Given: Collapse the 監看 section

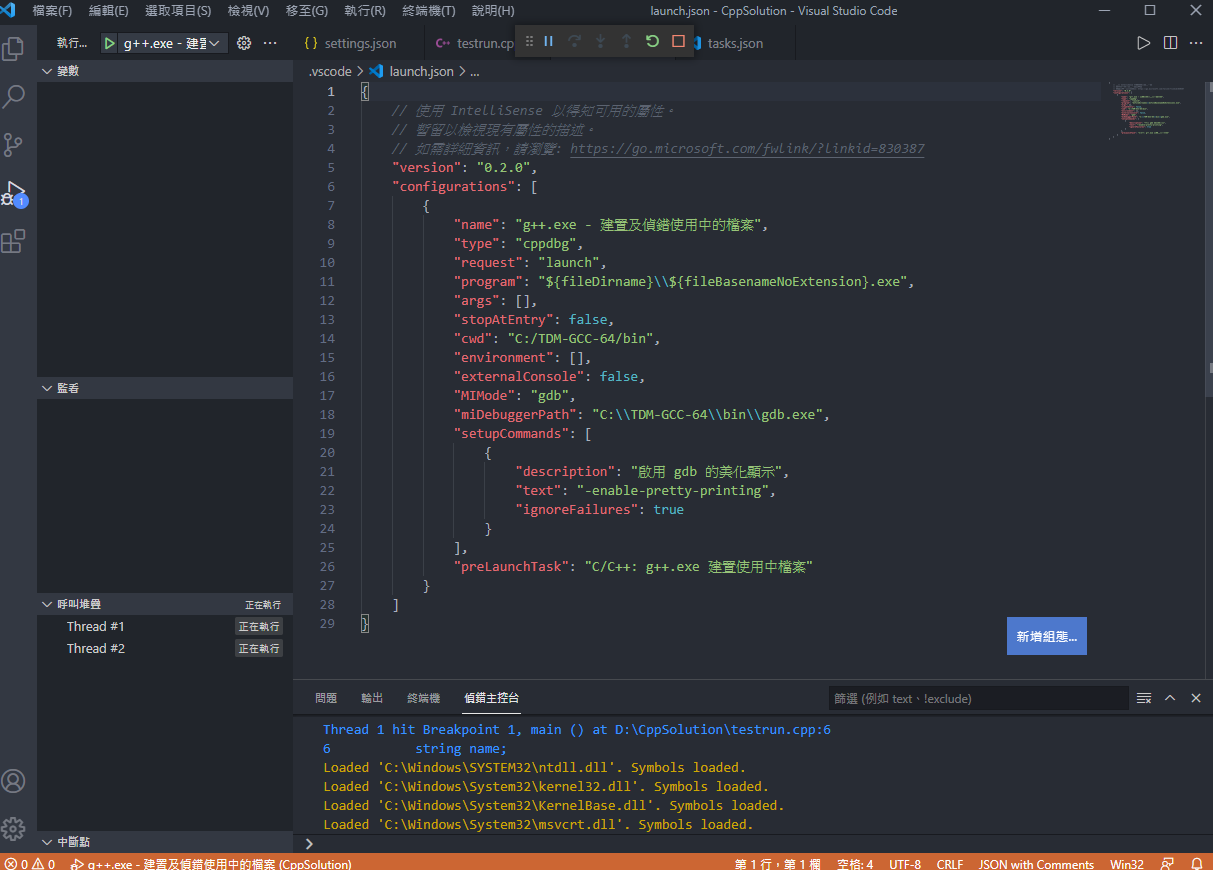Looking at the screenshot, I should (68, 388).
